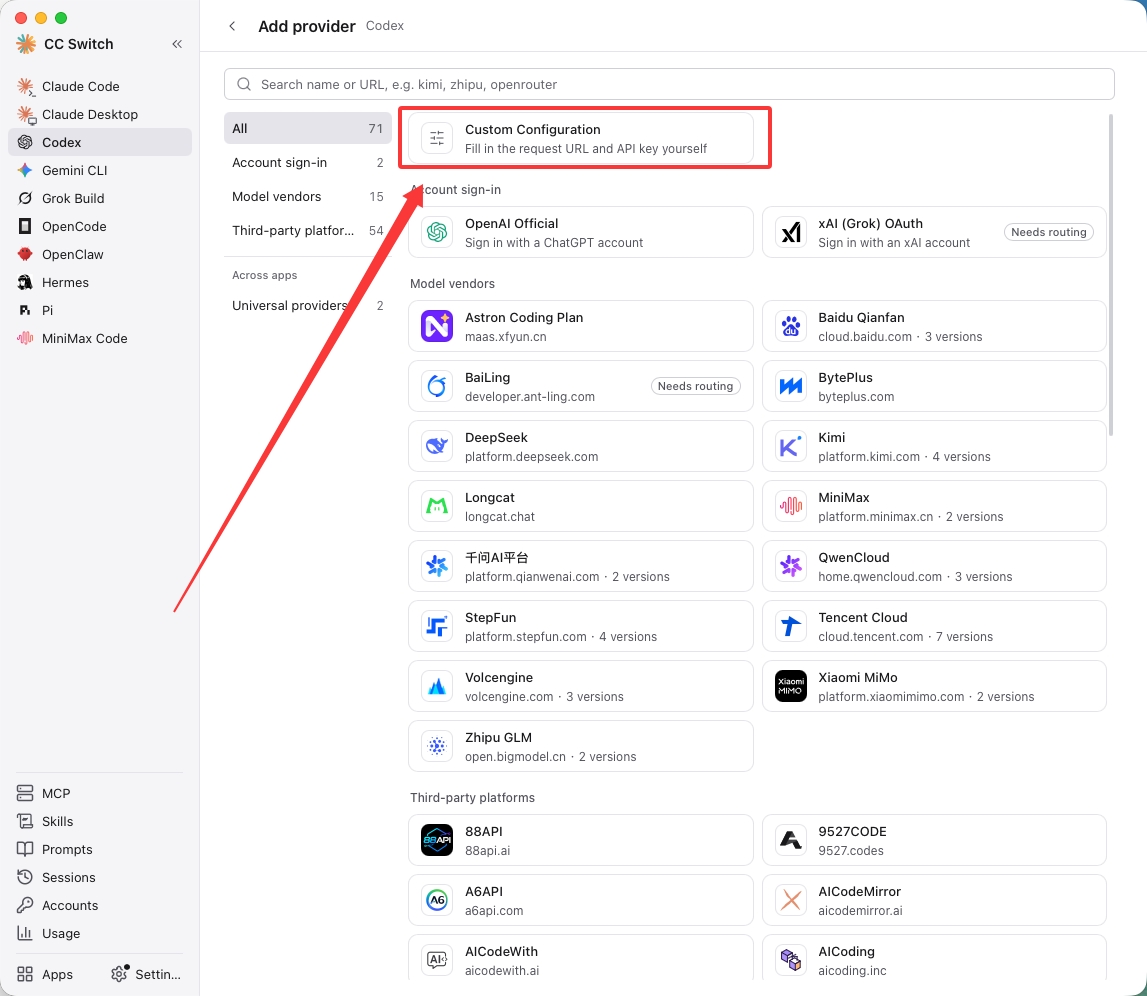
Task: Click the MiniMax provider logo
Action: tap(791, 506)
